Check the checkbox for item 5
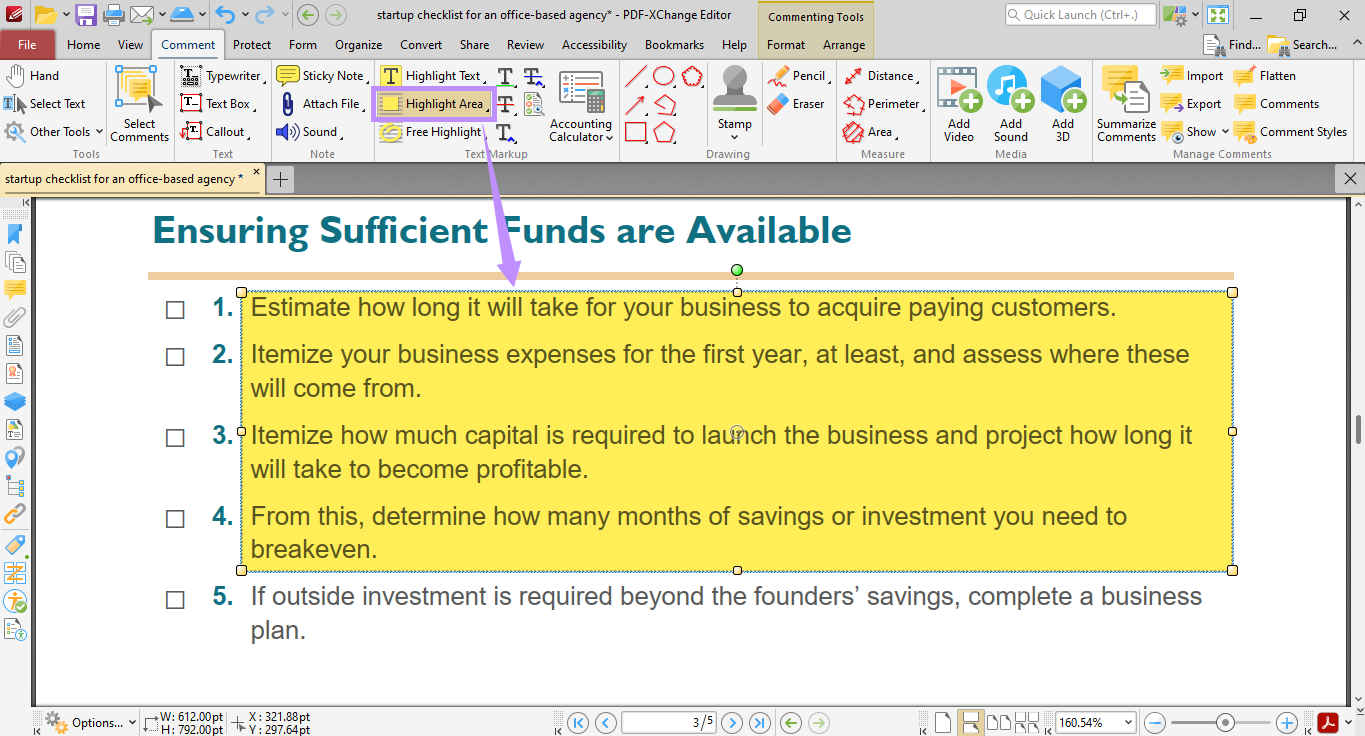1365x736 pixels. coord(176,598)
